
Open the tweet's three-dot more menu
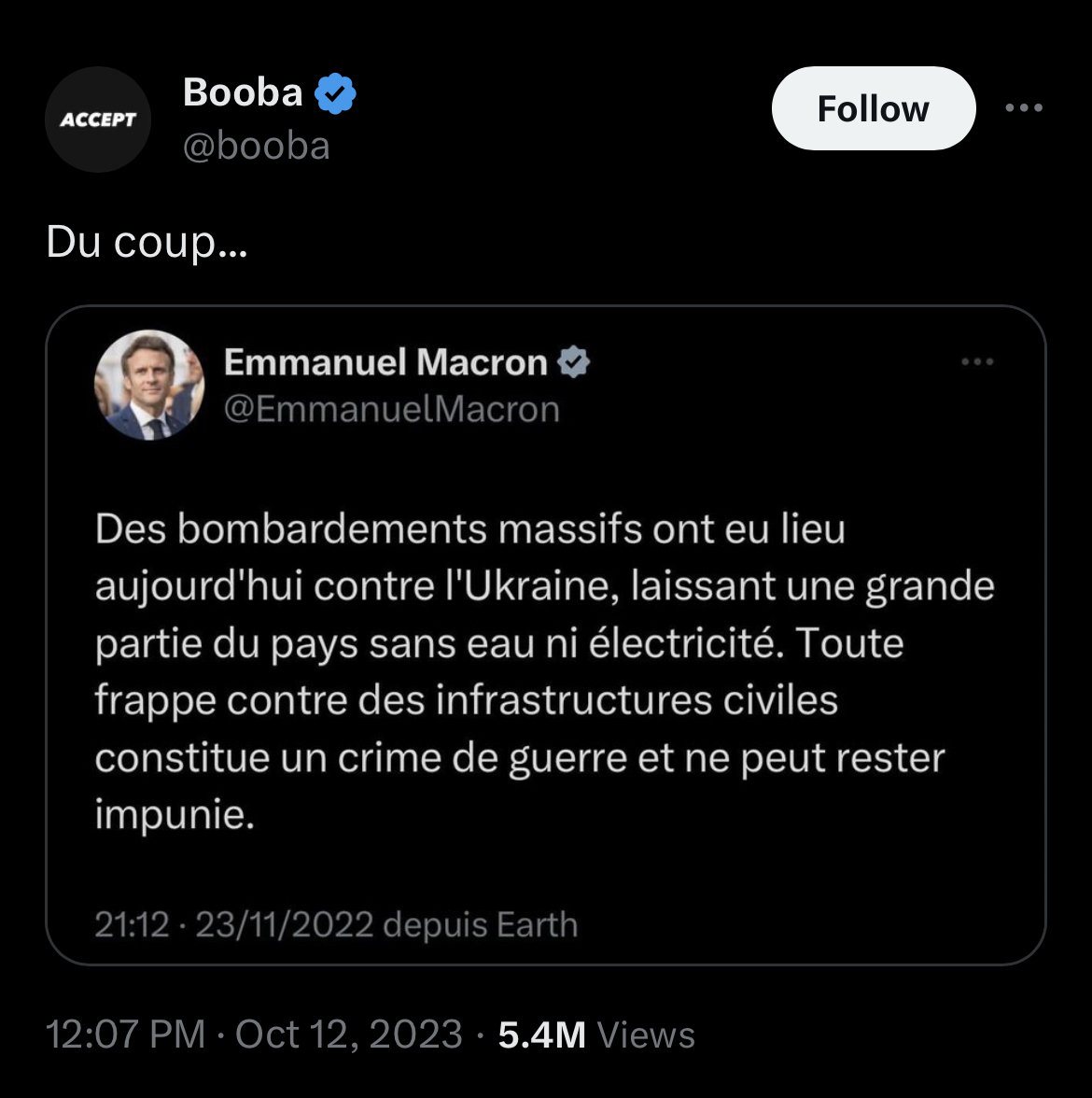[1024, 108]
